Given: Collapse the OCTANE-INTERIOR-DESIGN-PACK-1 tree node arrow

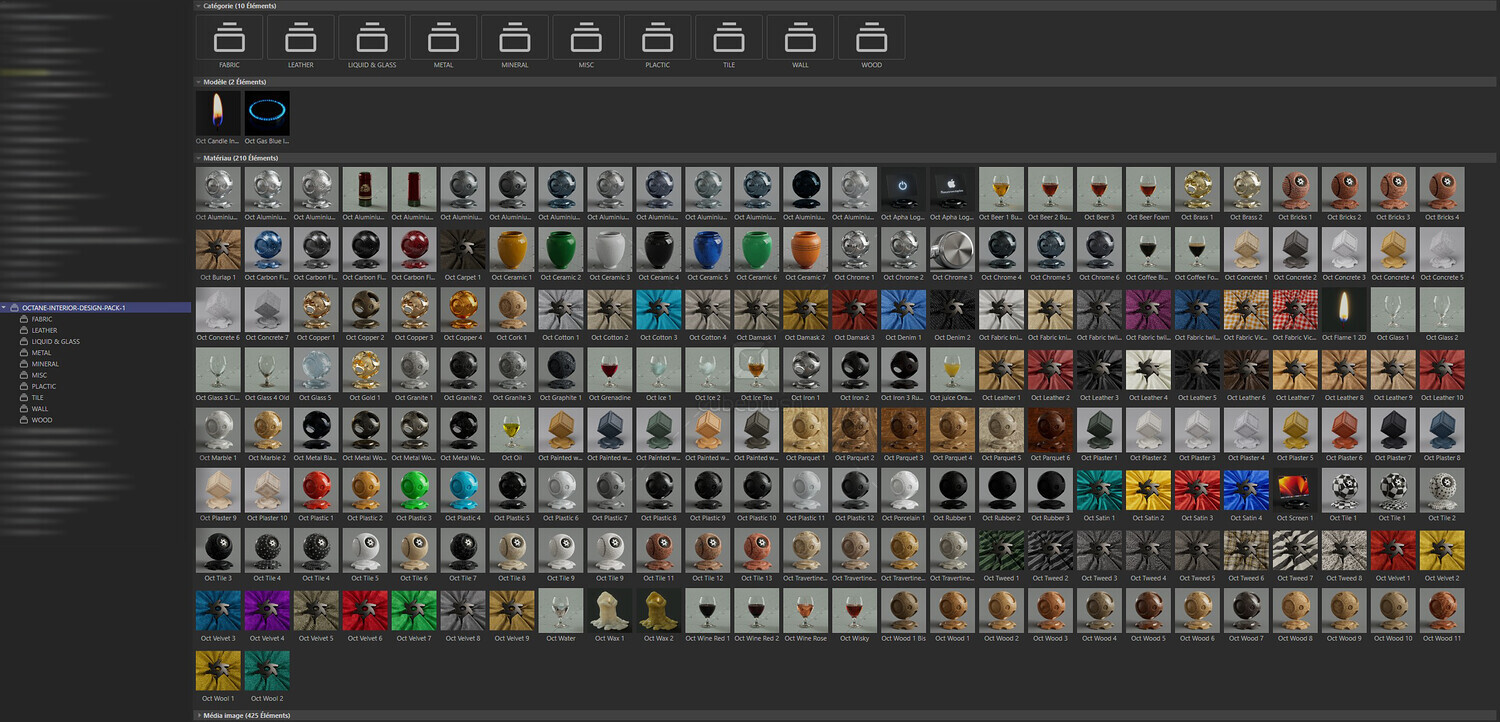Looking at the screenshot, I should pos(4,308).
